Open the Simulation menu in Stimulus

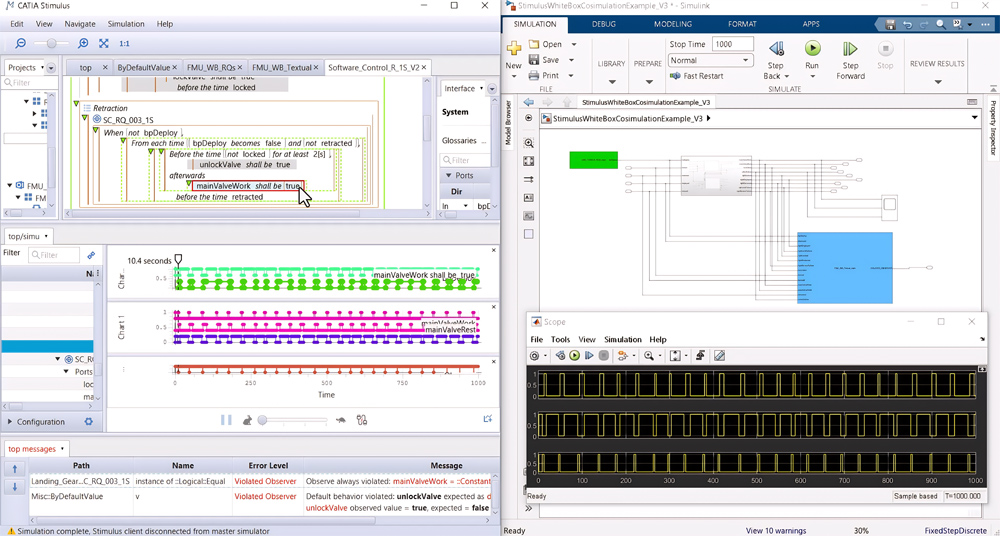pos(126,24)
